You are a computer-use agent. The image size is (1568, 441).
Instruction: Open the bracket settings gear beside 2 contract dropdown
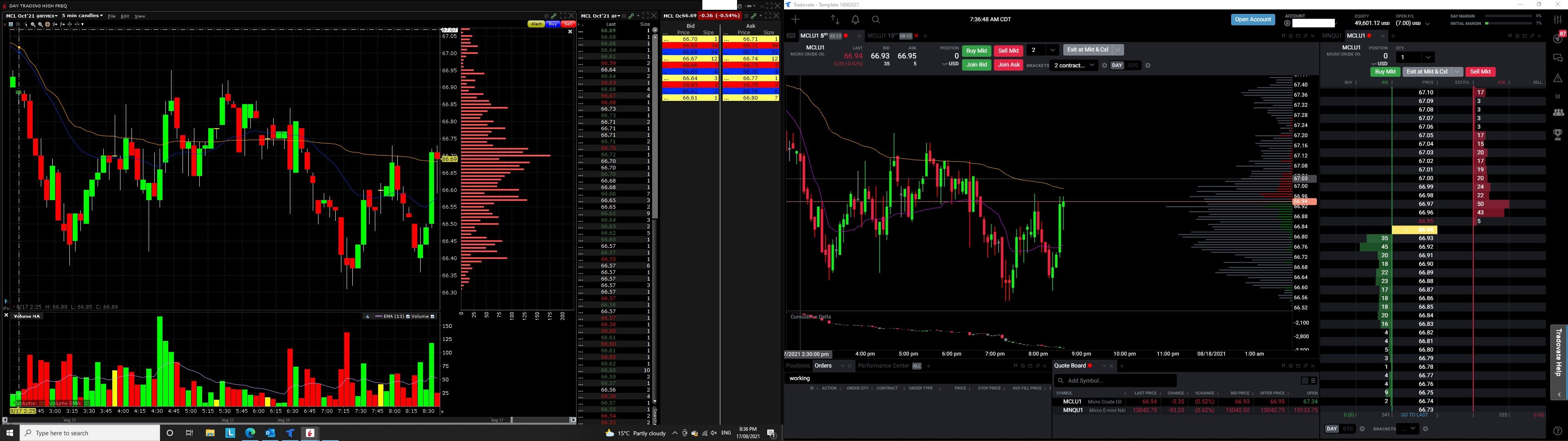point(1105,66)
